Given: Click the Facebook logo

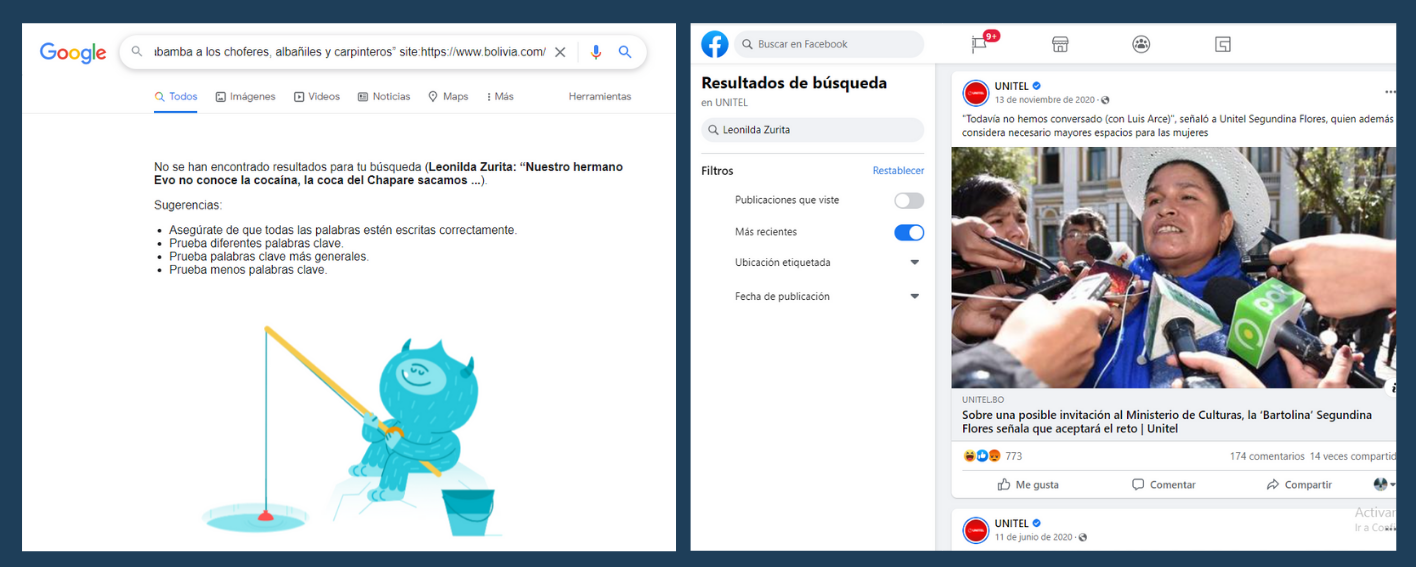Looking at the screenshot, I should [715, 44].
